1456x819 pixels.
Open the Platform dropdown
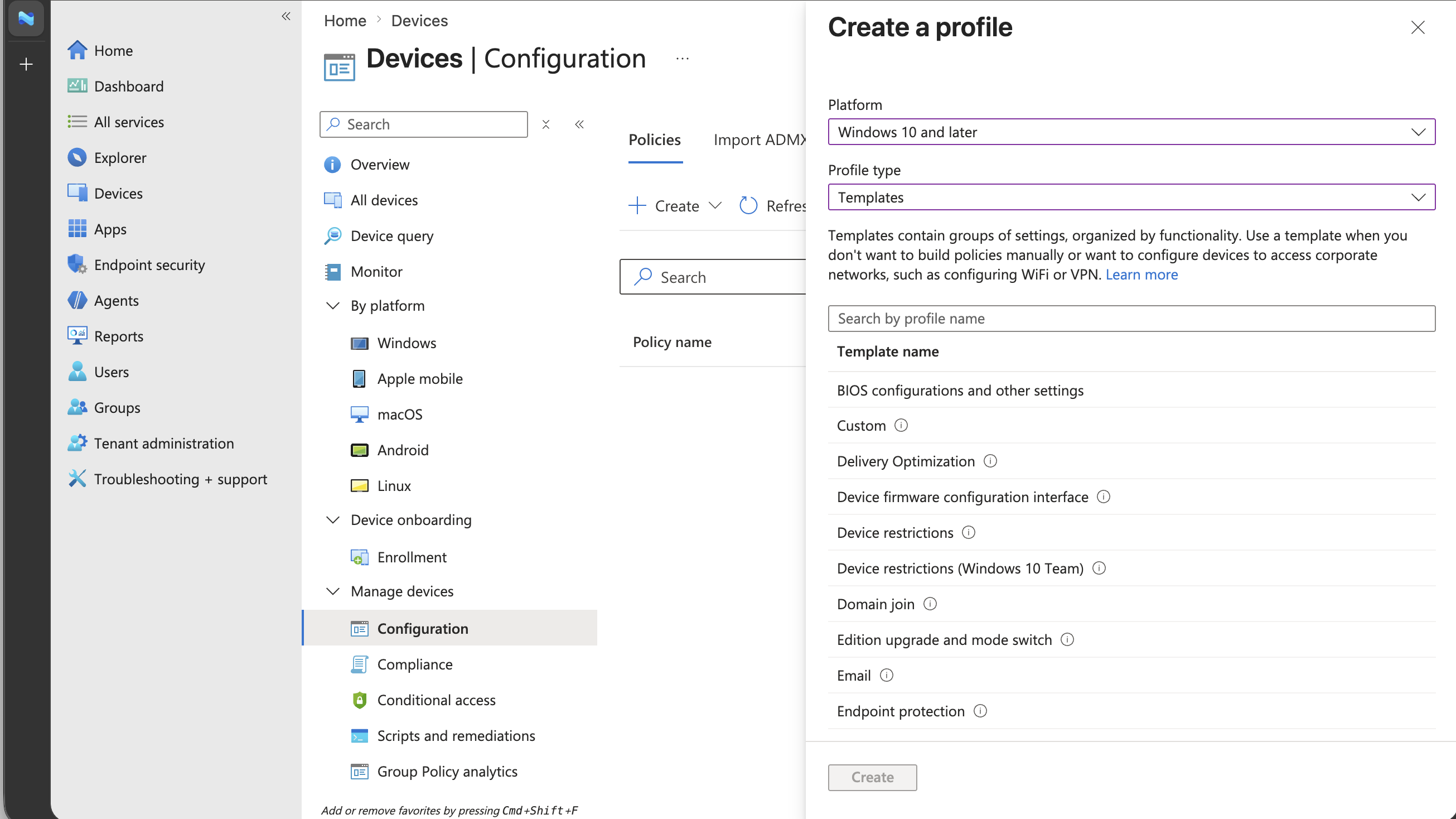click(x=1131, y=132)
